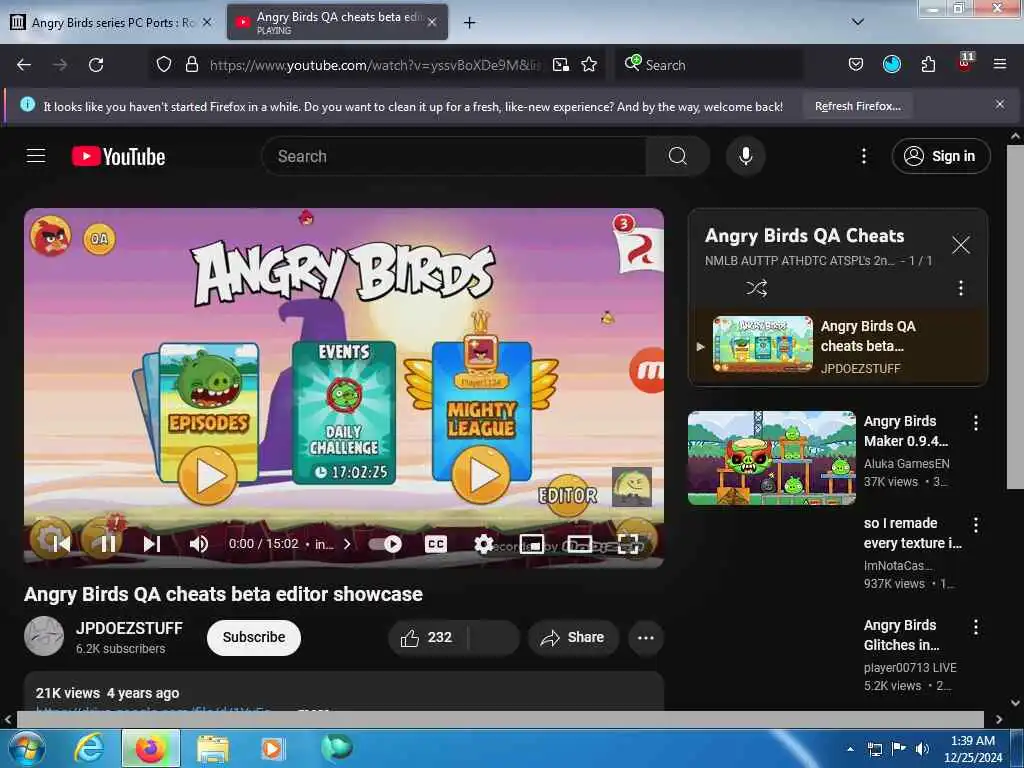
Task: Close the Angry Birds series PC Ports tab
Action: pos(206,22)
